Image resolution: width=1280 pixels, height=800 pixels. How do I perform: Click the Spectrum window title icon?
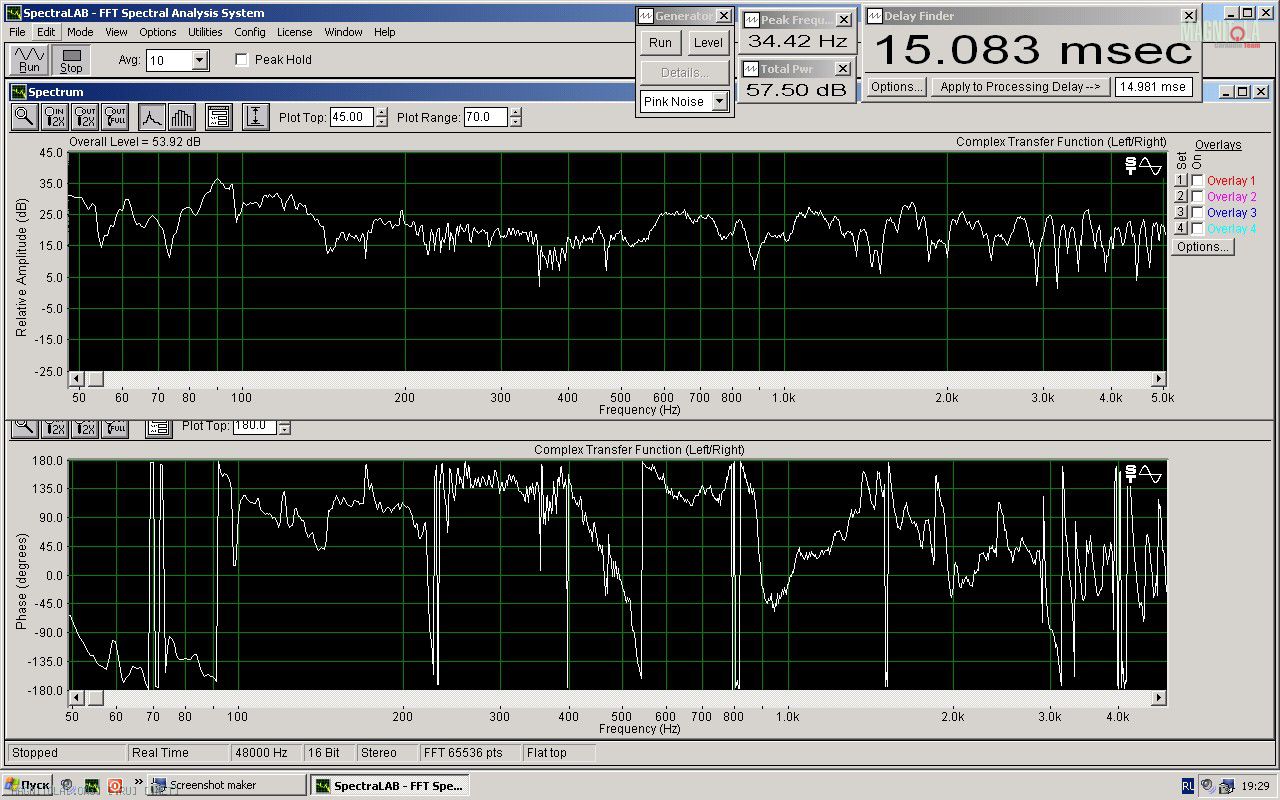coord(18,92)
